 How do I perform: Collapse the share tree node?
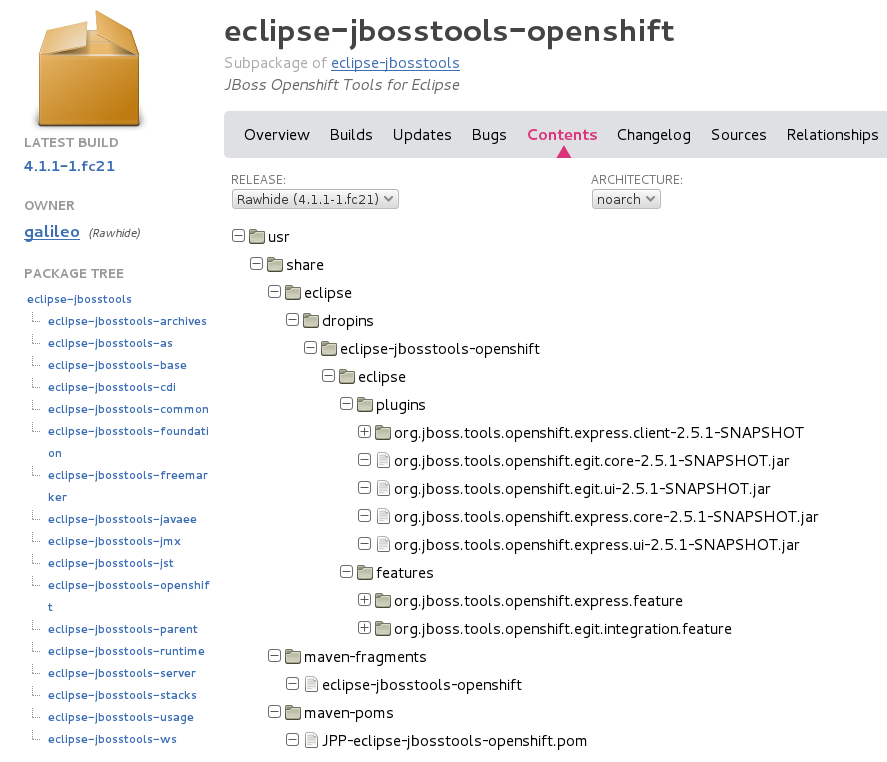pos(256,264)
